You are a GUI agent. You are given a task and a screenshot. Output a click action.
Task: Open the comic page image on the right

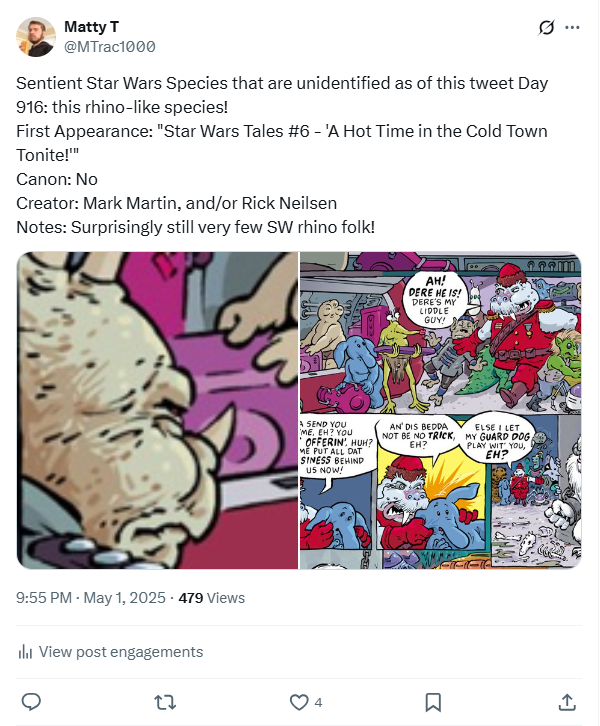[440, 410]
